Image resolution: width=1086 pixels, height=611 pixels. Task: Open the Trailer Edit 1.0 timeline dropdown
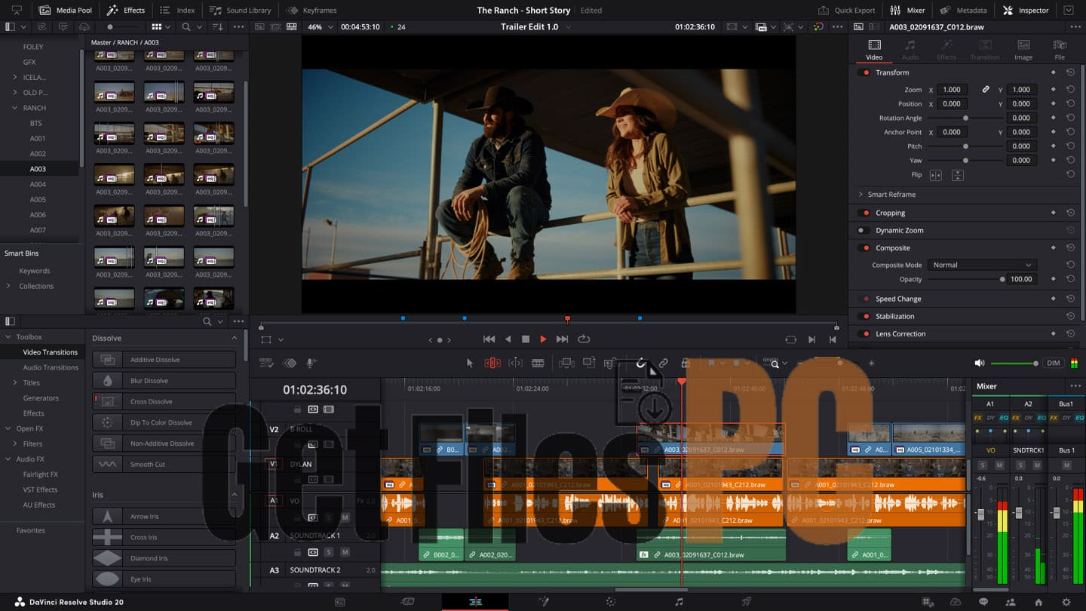point(535,27)
